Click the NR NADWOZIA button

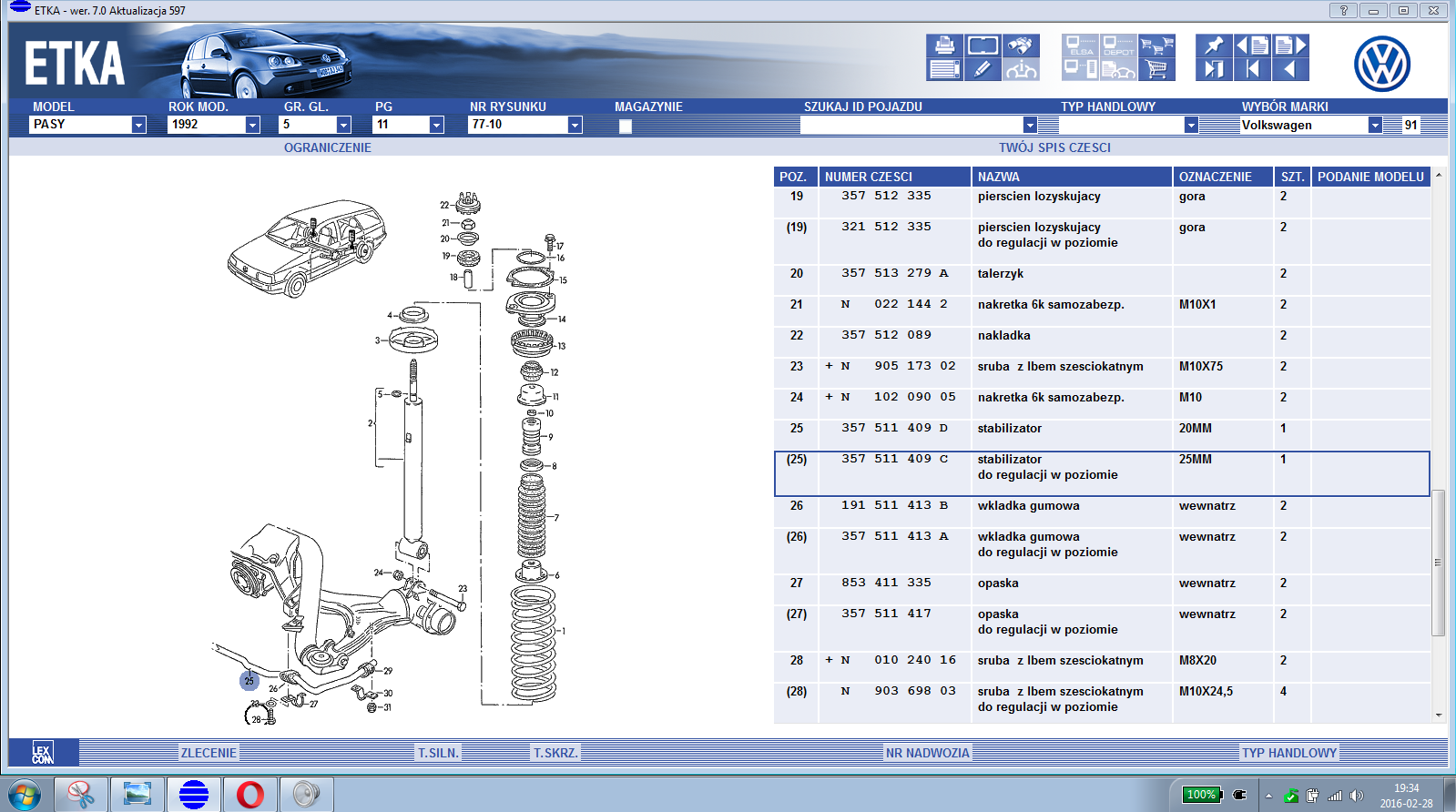pos(928,753)
